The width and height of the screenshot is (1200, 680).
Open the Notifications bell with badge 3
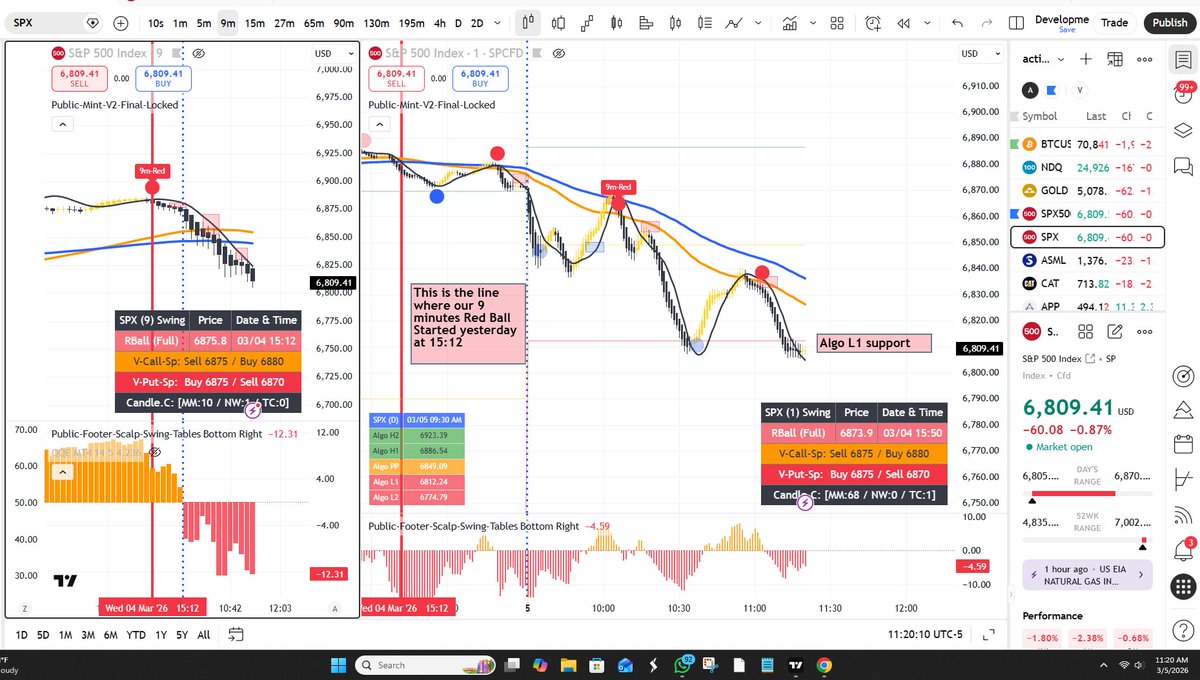1183,549
